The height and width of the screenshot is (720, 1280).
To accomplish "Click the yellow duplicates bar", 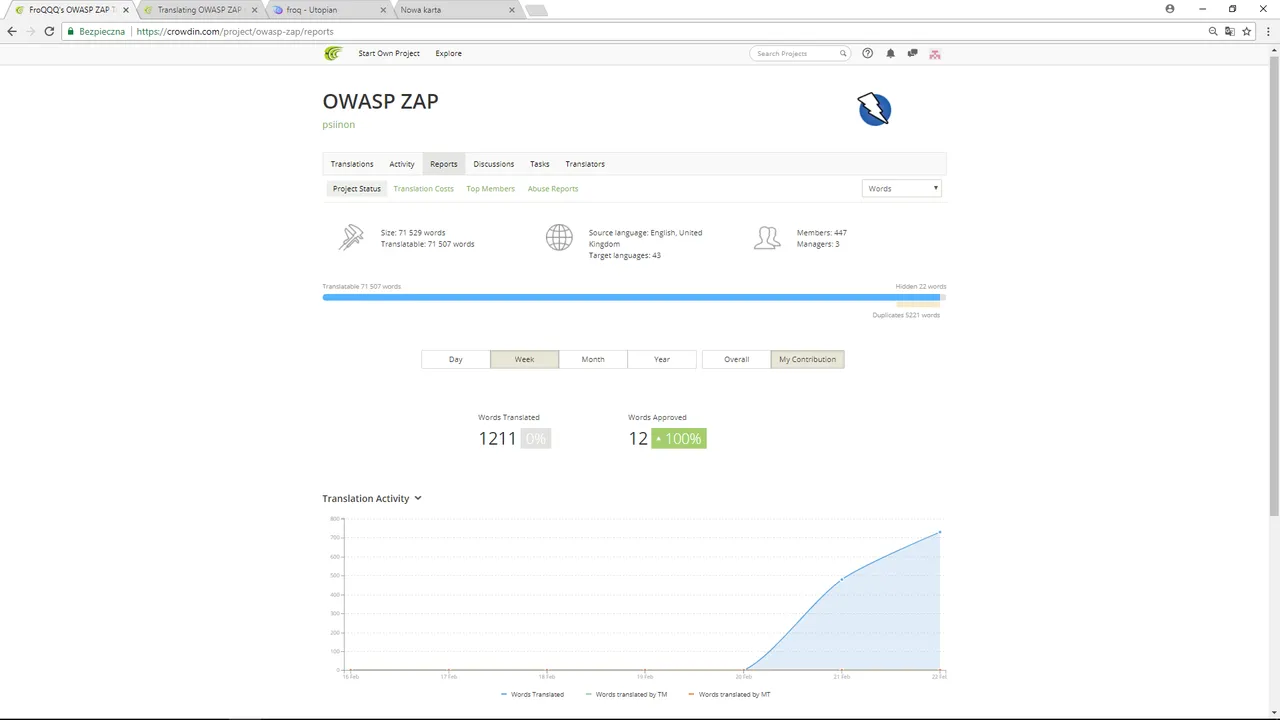I will pos(917,304).
